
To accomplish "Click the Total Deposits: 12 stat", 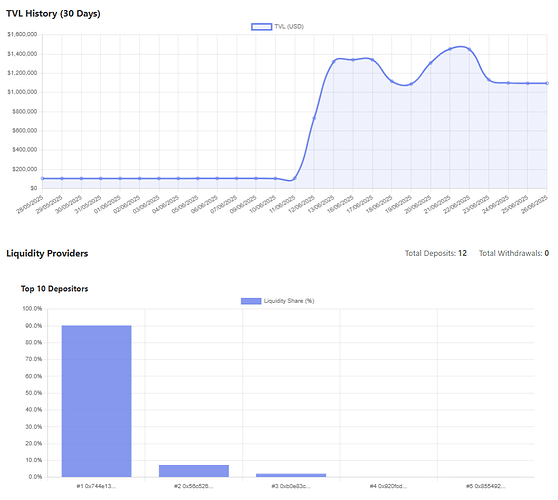I will (x=436, y=253).
